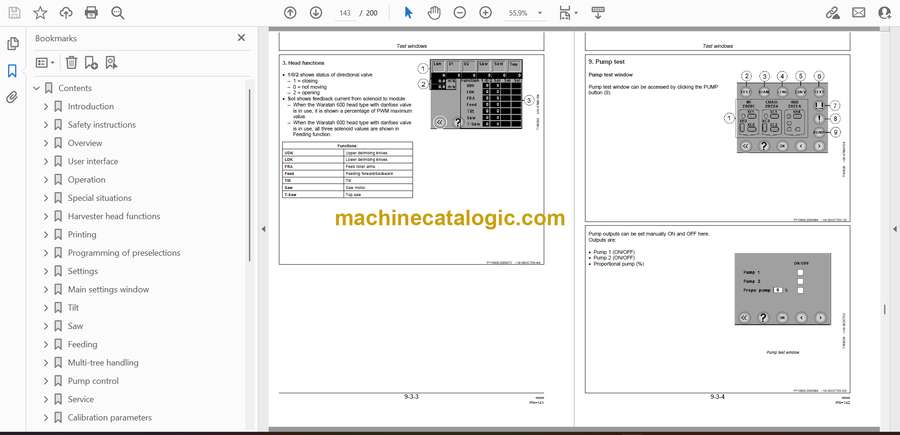
Task: Click the document vertical scrollbar
Action: point(884,309)
